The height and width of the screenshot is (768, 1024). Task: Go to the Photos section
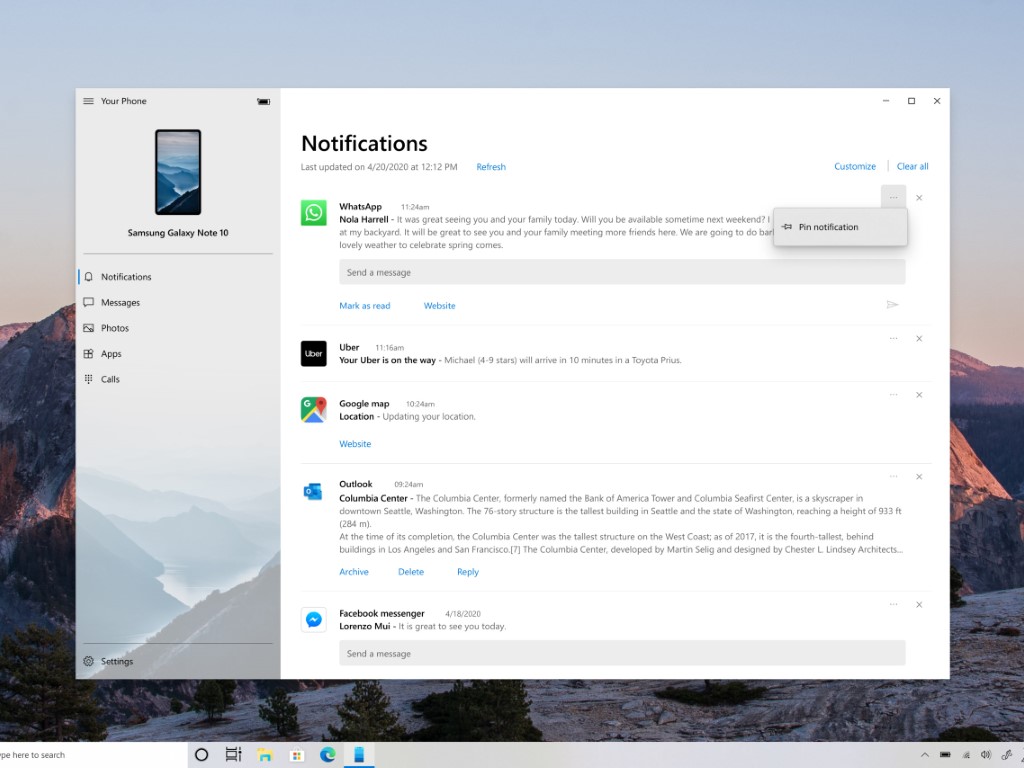114,328
